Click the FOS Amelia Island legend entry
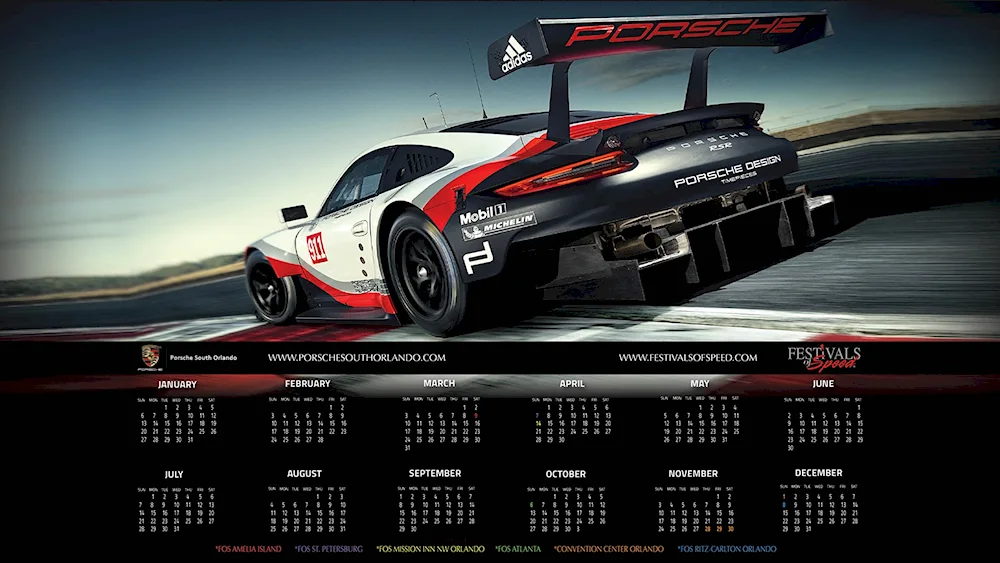This screenshot has width=1000, height=563. [x=248, y=548]
